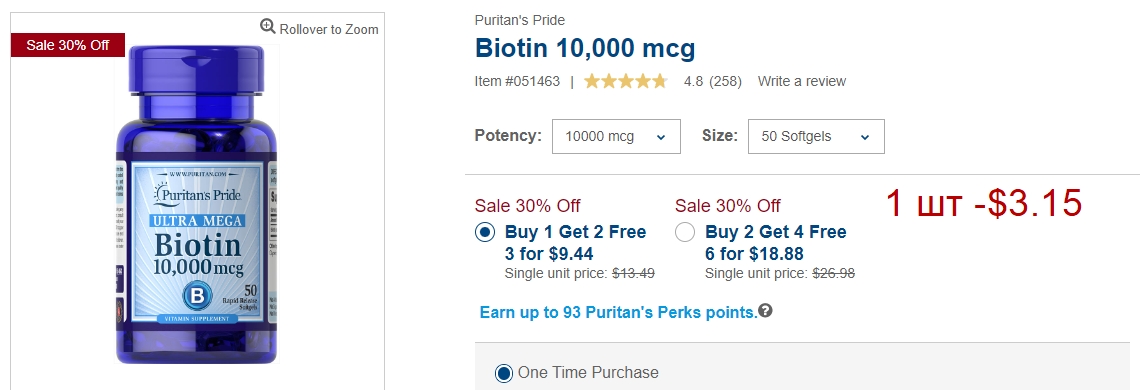Click the 3 for $9.44 offer label
The height and width of the screenshot is (390, 1144).
[549, 254]
